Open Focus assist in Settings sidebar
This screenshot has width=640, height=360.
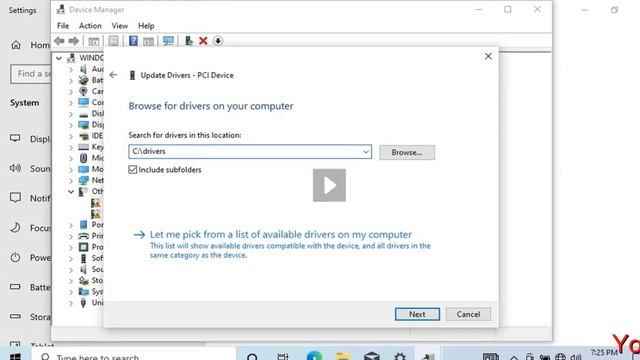click(x=30, y=228)
